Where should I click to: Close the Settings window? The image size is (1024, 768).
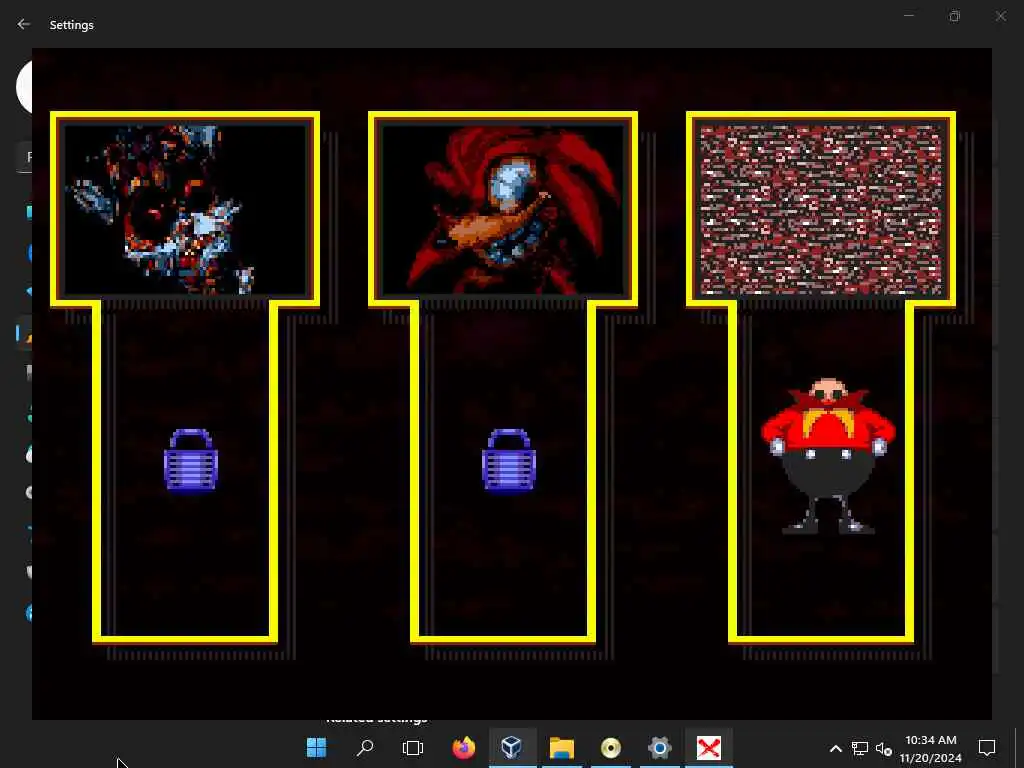(x=1000, y=16)
